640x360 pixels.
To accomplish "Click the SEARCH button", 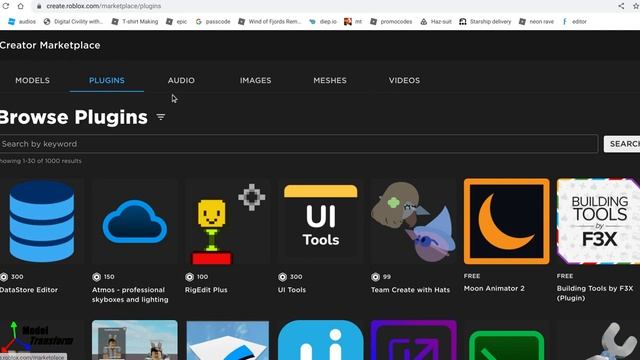I will [x=622, y=144].
